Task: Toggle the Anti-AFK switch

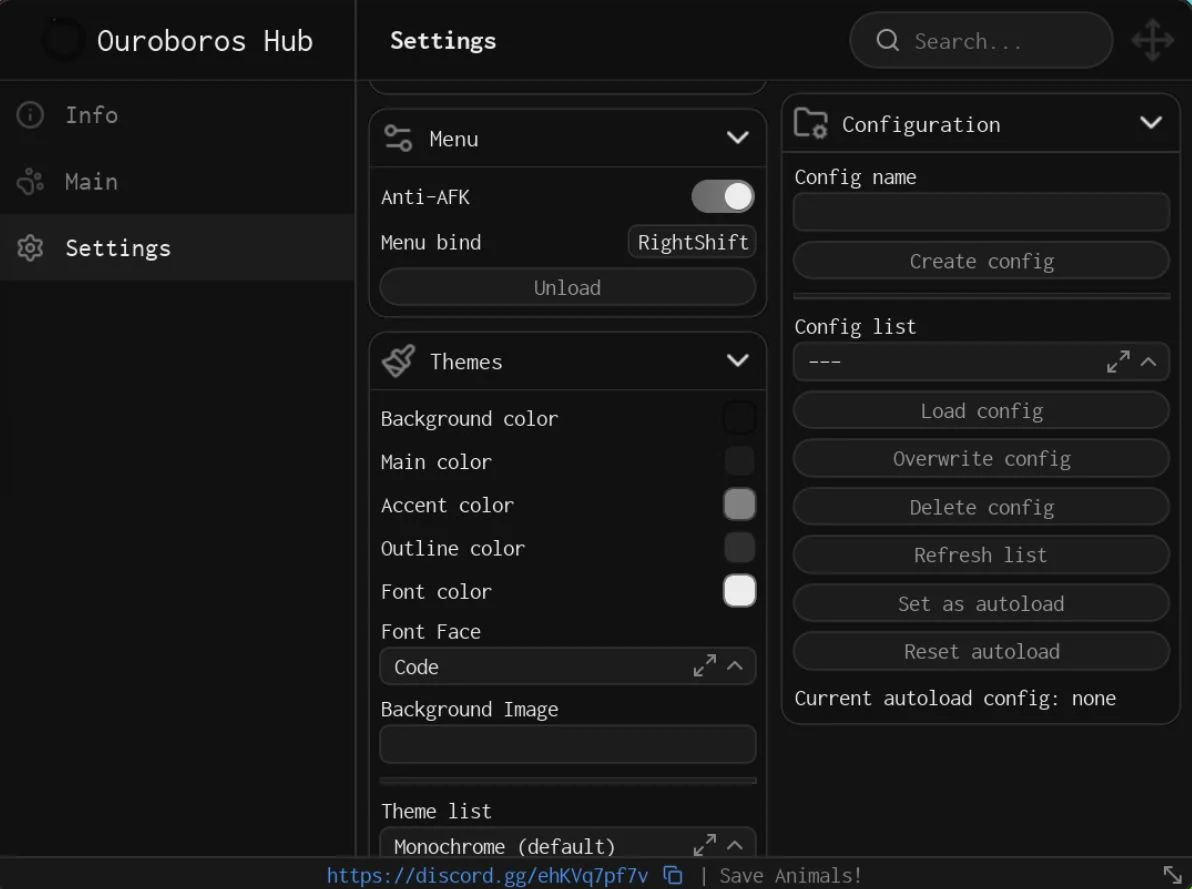Action: coord(722,197)
